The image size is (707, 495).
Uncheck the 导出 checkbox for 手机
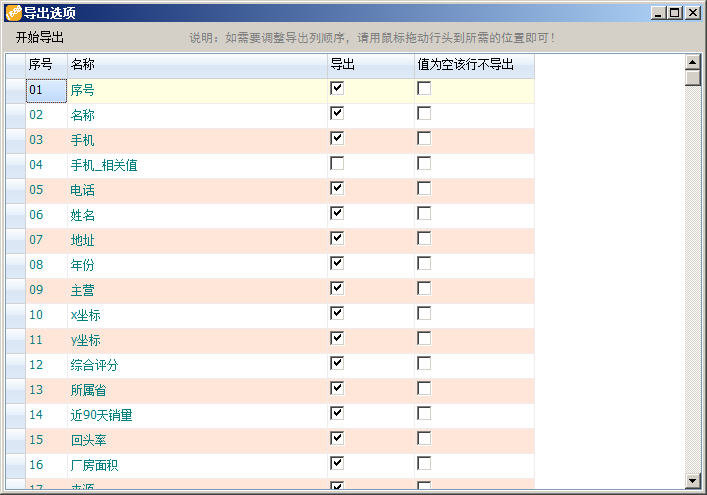[337, 138]
